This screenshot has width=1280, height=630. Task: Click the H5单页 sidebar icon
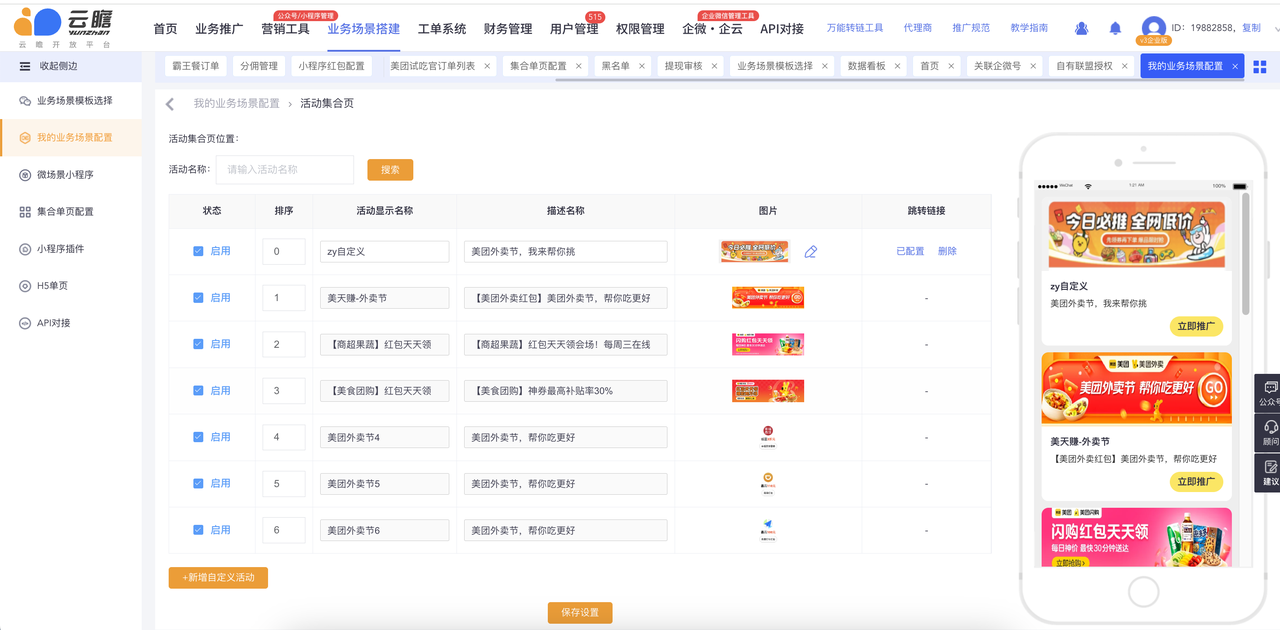click(25, 286)
